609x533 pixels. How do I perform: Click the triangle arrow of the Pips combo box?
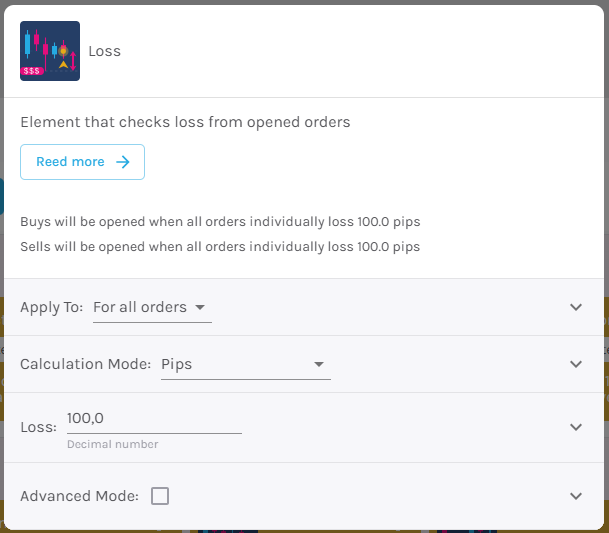319,364
